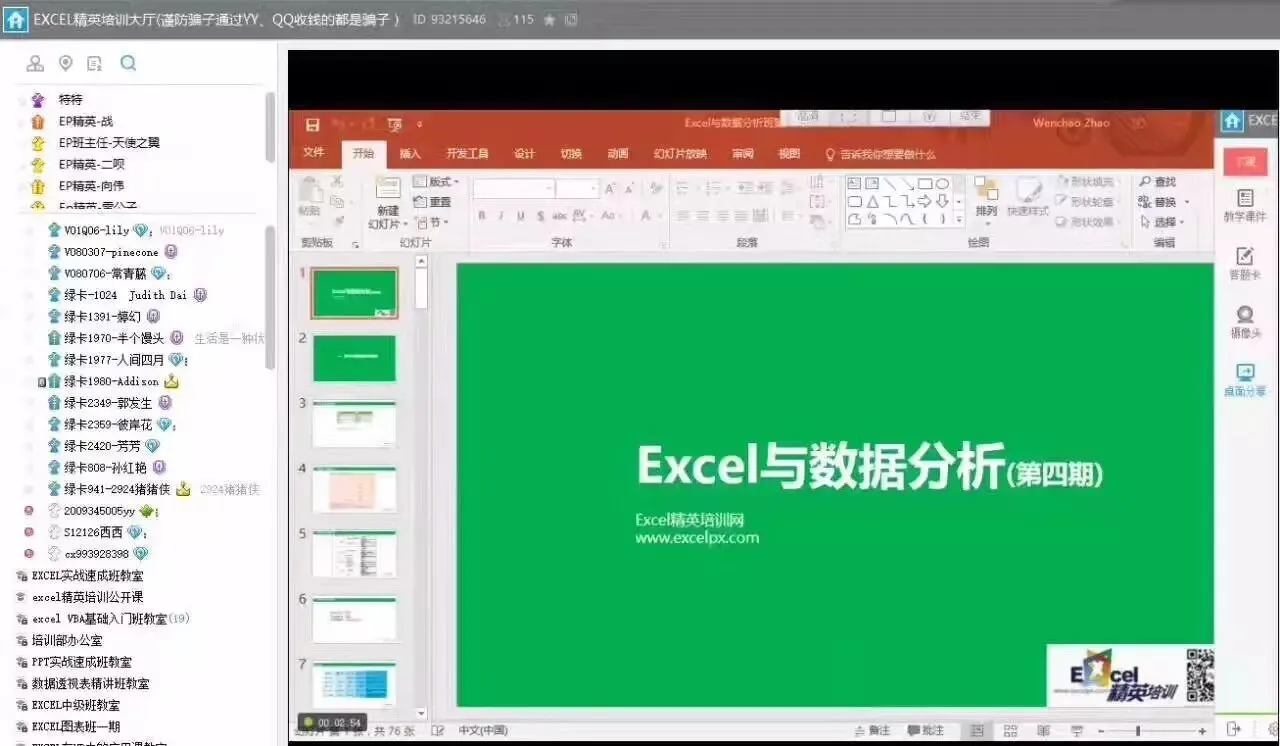Open the 数据透视表精讲班教室 room

(x=90, y=684)
